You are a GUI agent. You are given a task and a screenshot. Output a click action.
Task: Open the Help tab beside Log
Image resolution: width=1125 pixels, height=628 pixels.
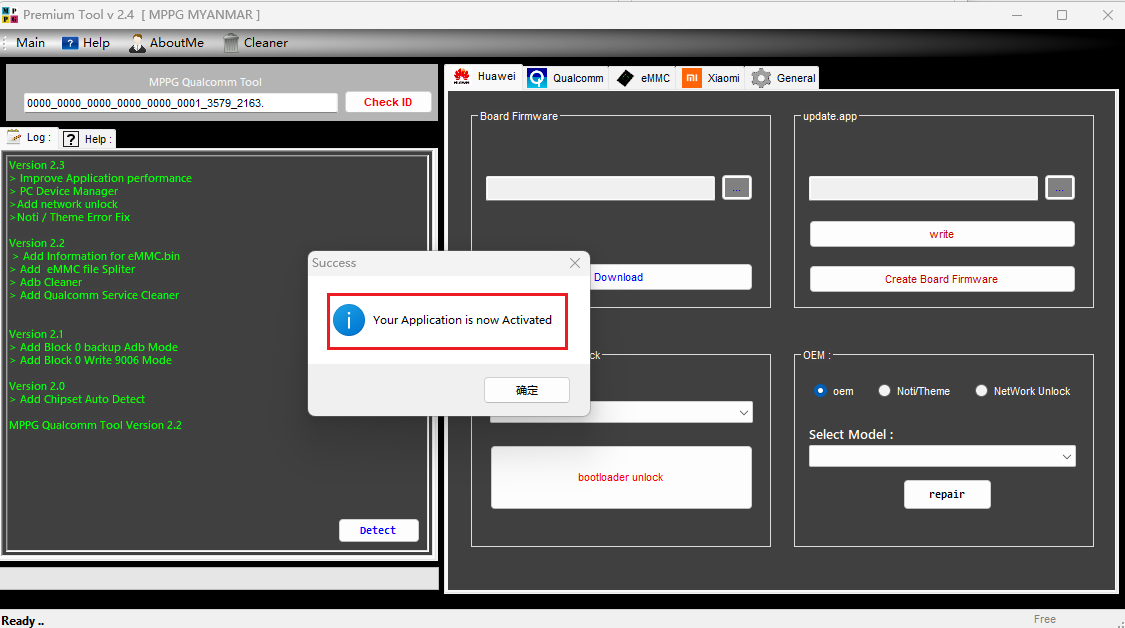point(88,139)
